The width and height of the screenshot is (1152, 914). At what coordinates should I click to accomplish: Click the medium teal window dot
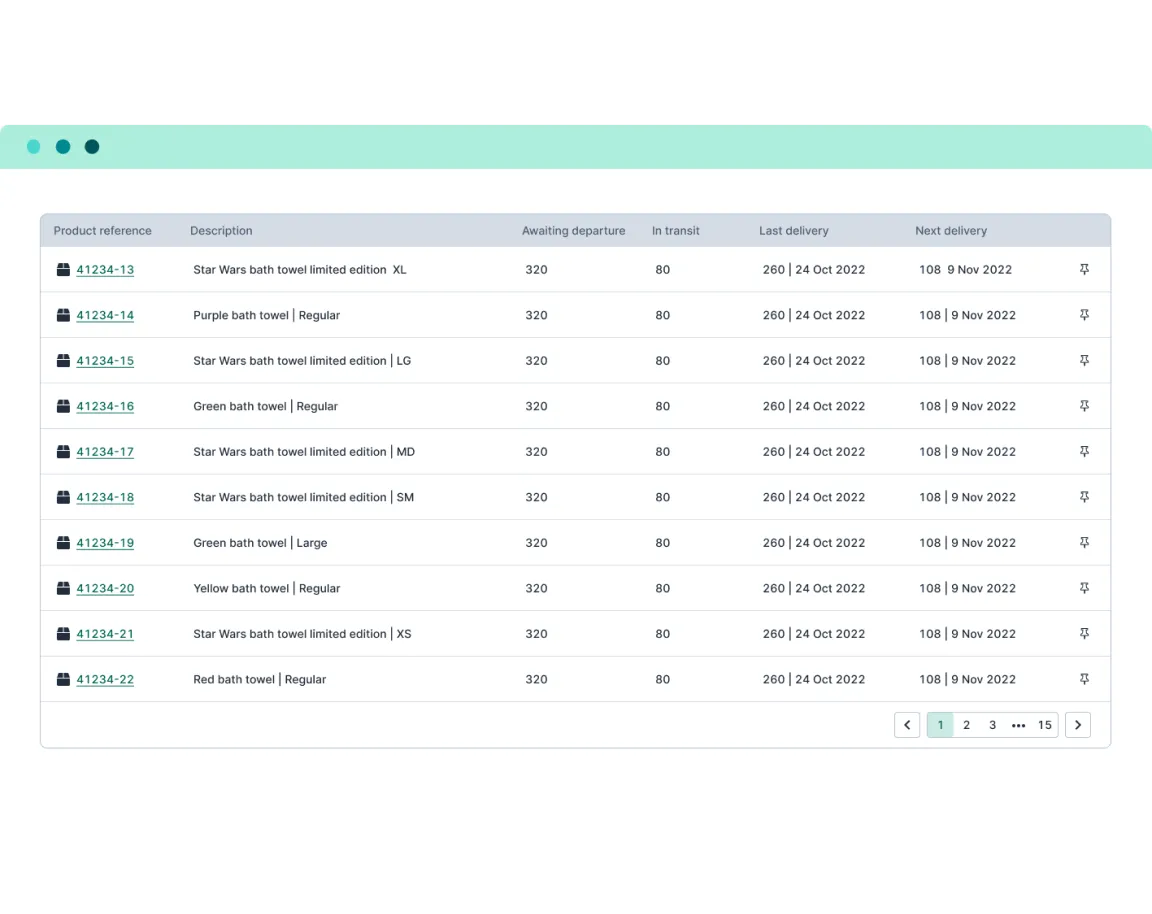pos(63,147)
